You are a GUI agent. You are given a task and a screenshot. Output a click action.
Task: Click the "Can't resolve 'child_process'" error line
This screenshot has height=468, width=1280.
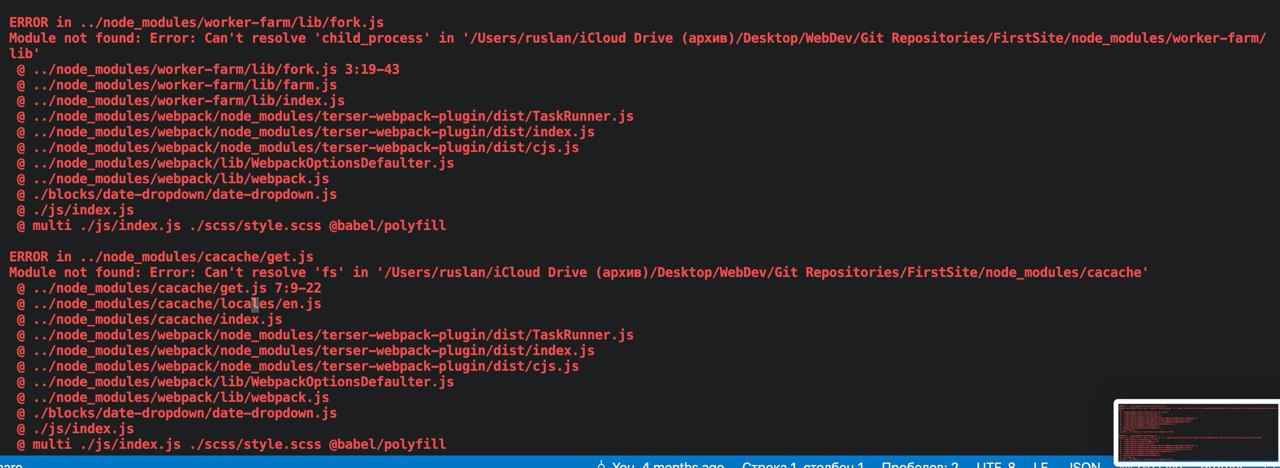coord(638,45)
